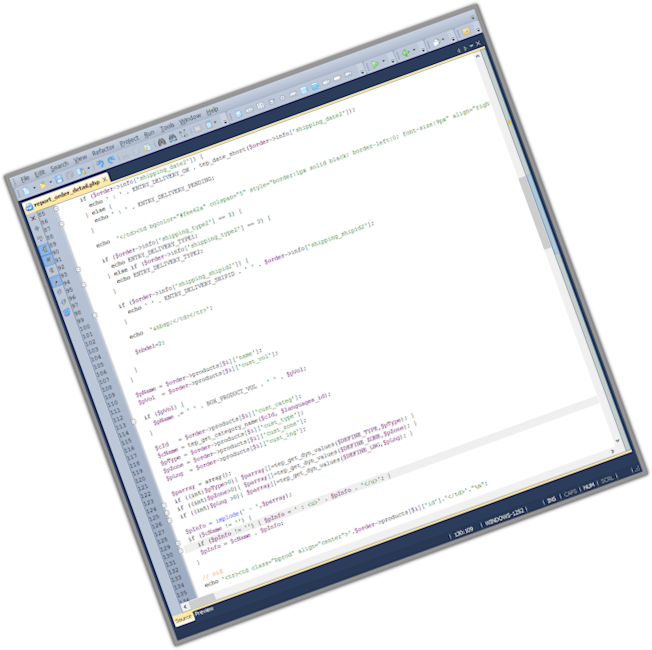Click the WINDOWS-1252 encoding in the status bar
The width and height of the screenshot is (652, 650).
504,517
